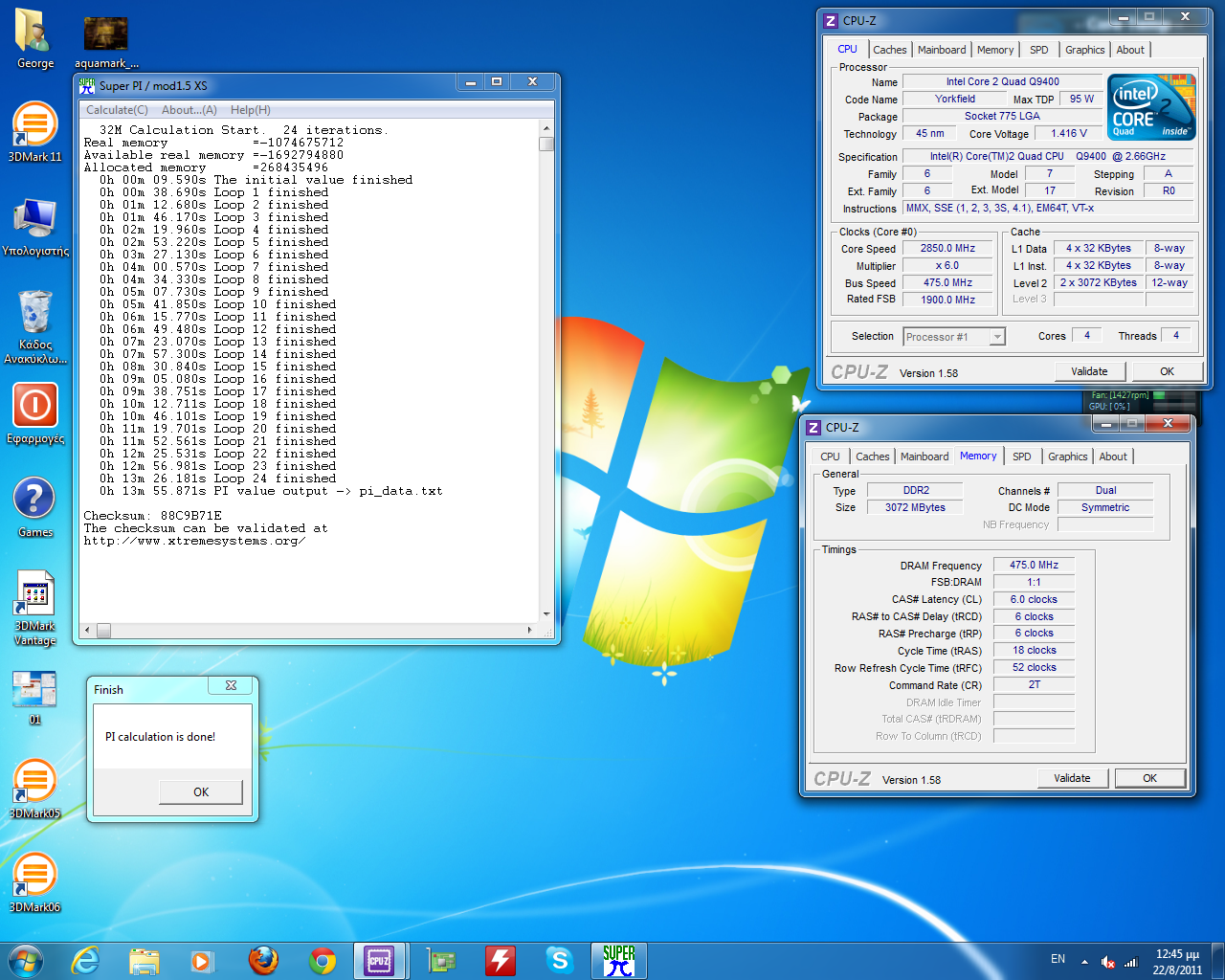Click Super PI vertical scrollbar thumb
The width and height of the screenshot is (1225, 980).
546,144
